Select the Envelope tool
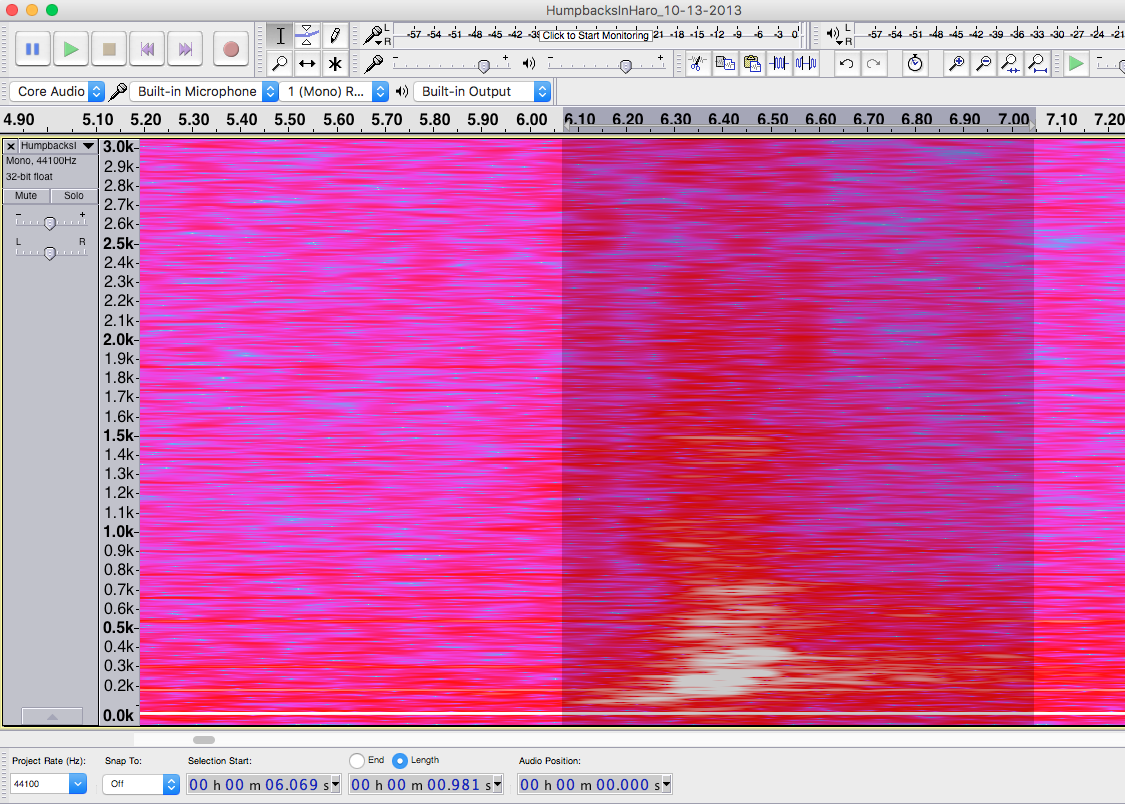Viewport: 1125px width, 804px height. coord(308,36)
